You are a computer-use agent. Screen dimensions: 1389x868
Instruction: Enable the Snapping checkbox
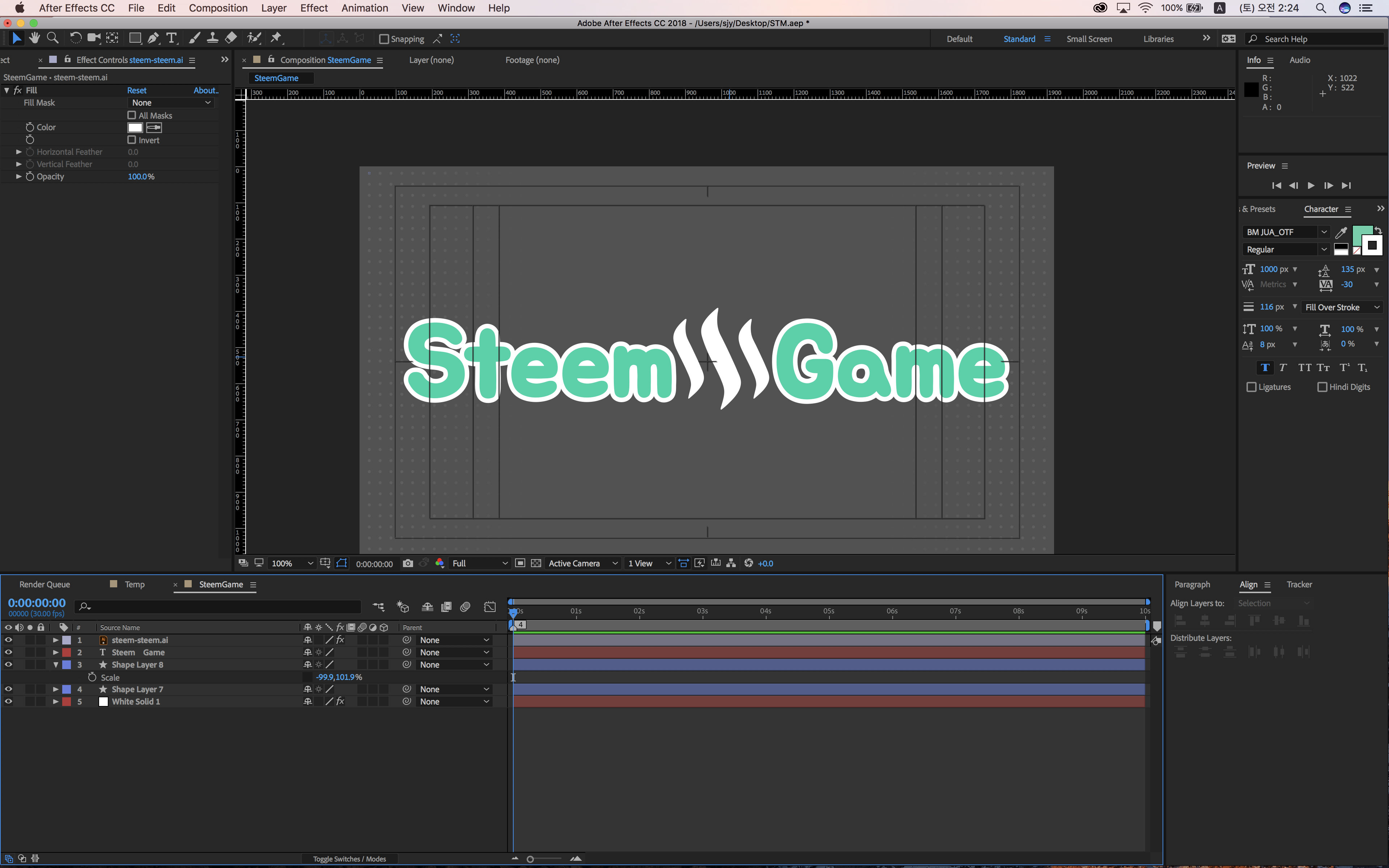384,39
